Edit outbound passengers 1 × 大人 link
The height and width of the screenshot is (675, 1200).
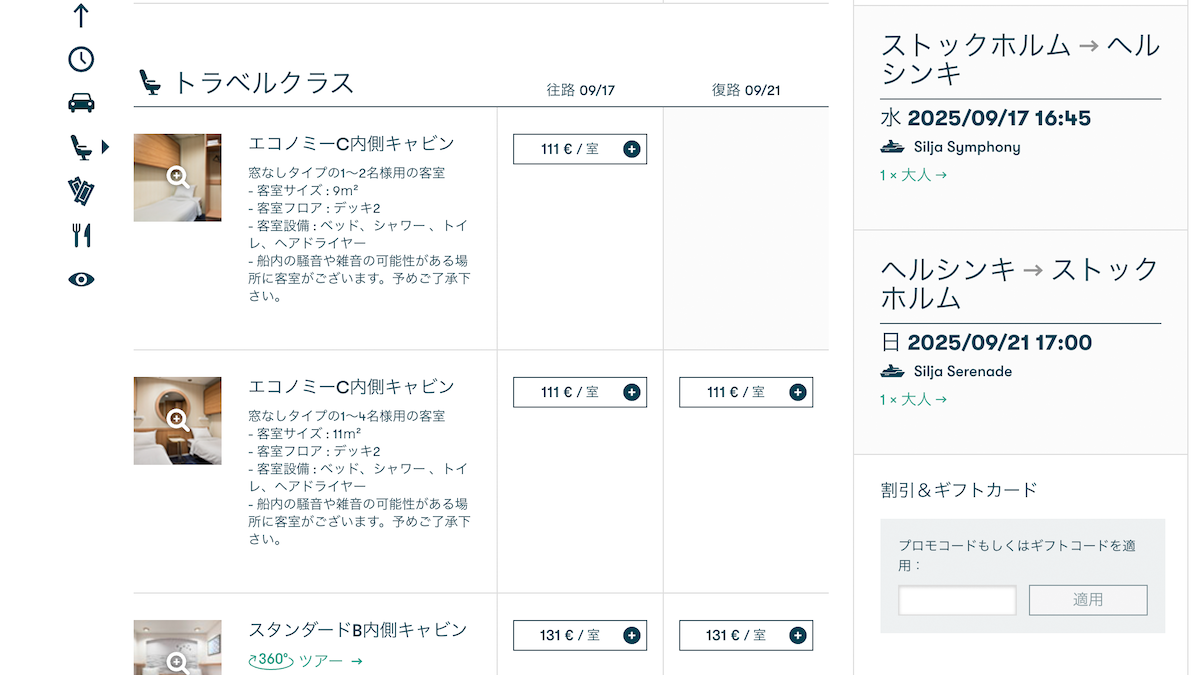click(x=913, y=175)
